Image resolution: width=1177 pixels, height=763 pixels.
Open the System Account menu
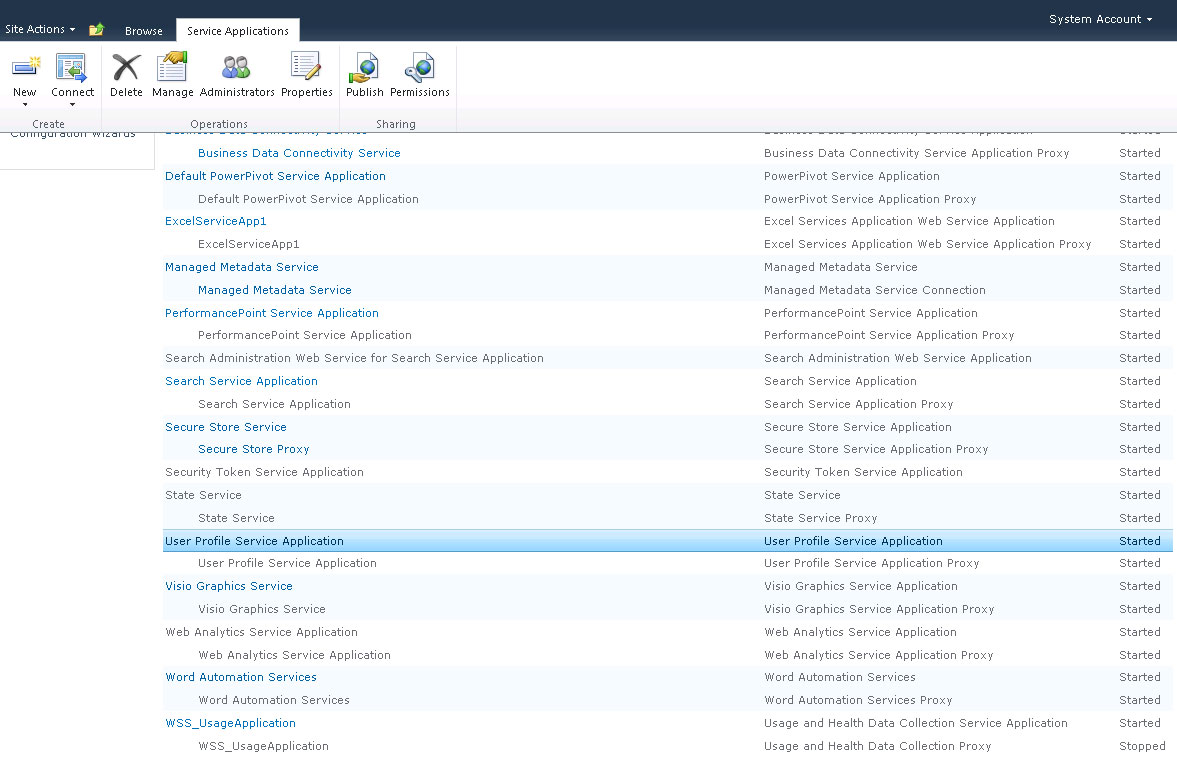[1100, 20]
